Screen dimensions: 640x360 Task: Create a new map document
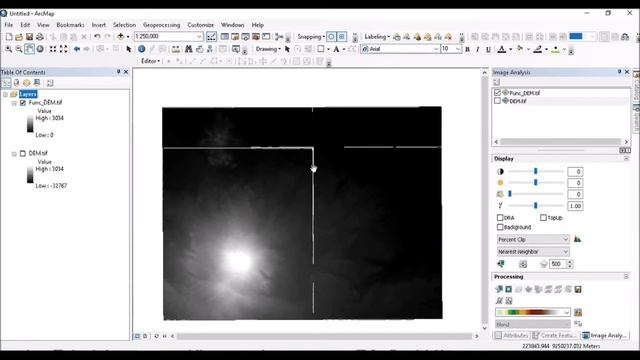click(x=9, y=37)
